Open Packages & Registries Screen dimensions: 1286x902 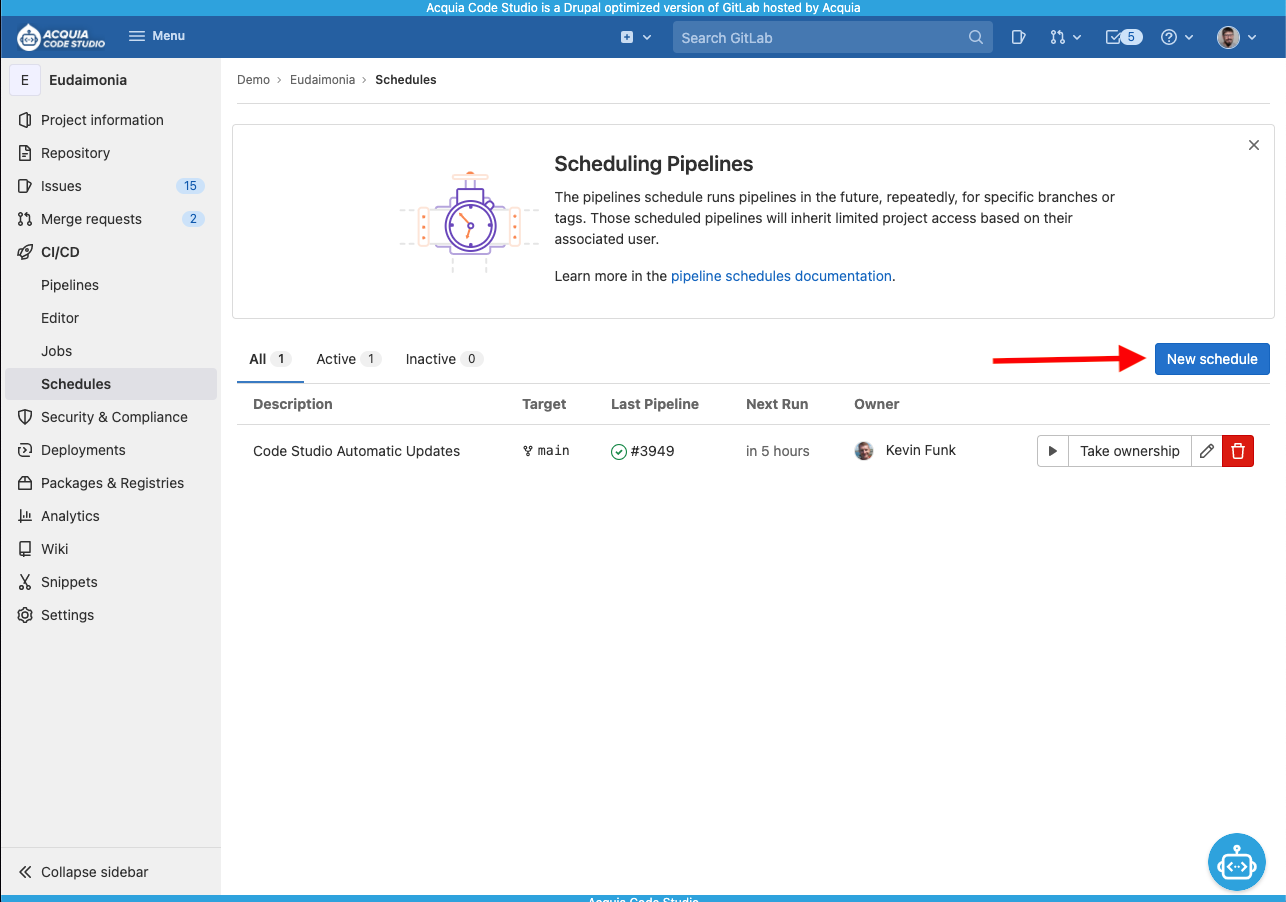pos(111,483)
